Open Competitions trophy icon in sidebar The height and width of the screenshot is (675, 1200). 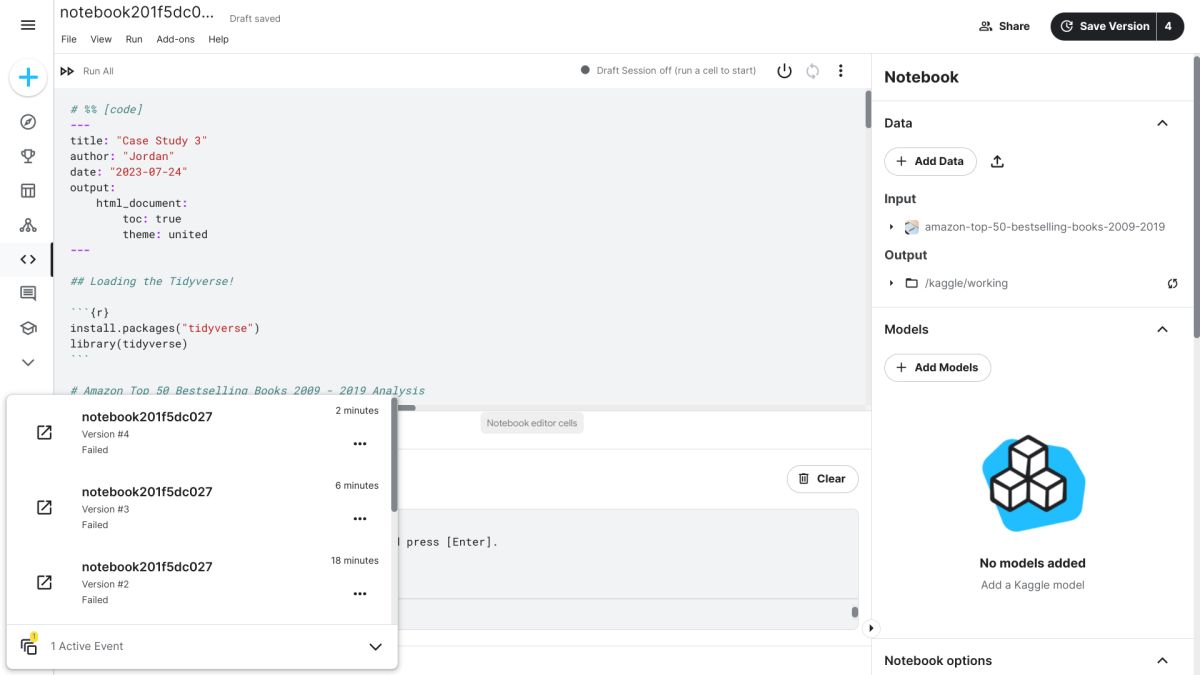pyautogui.click(x=28, y=156)
